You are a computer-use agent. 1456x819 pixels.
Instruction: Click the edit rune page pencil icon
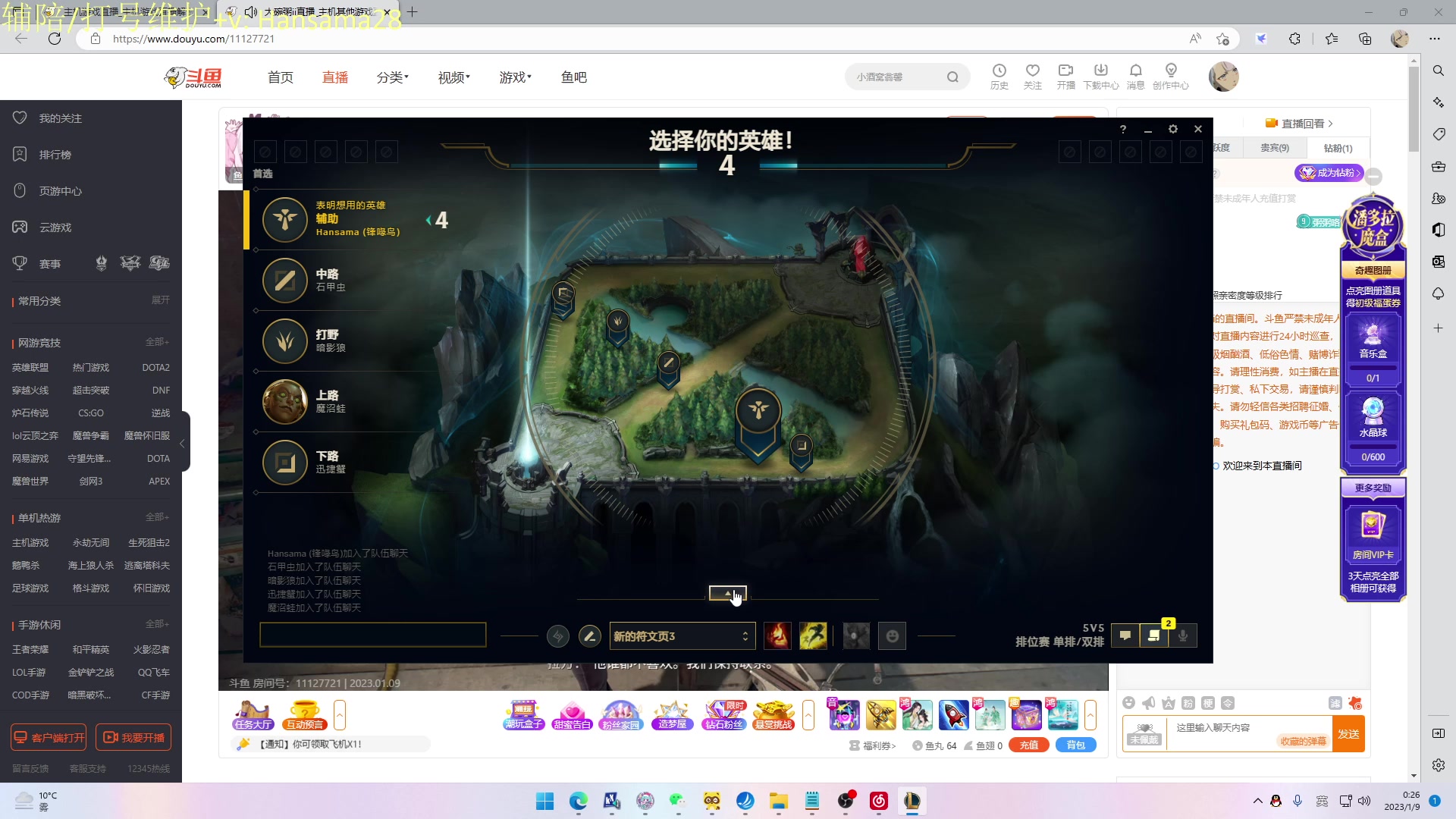590,636
